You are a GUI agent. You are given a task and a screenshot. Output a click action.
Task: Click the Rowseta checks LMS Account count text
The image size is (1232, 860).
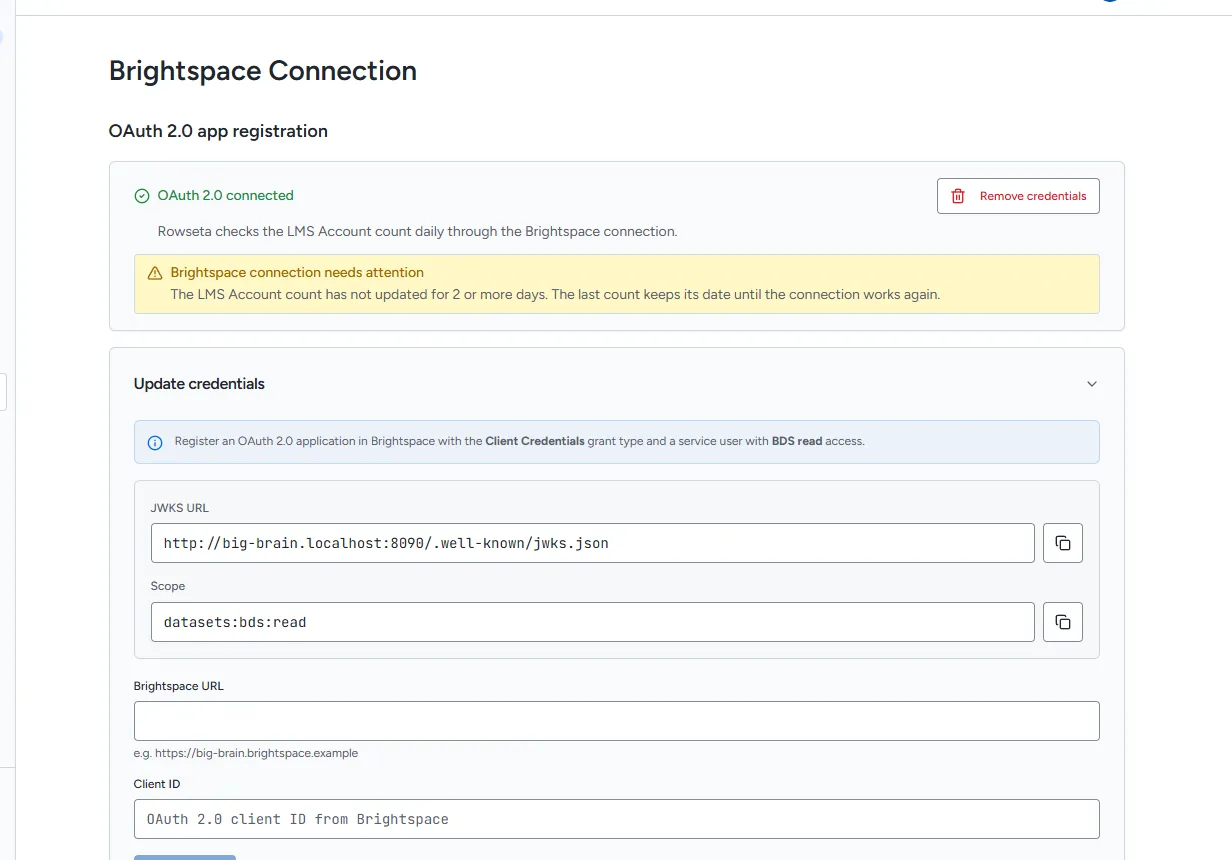pyautogui.click(x=418, y=231)
